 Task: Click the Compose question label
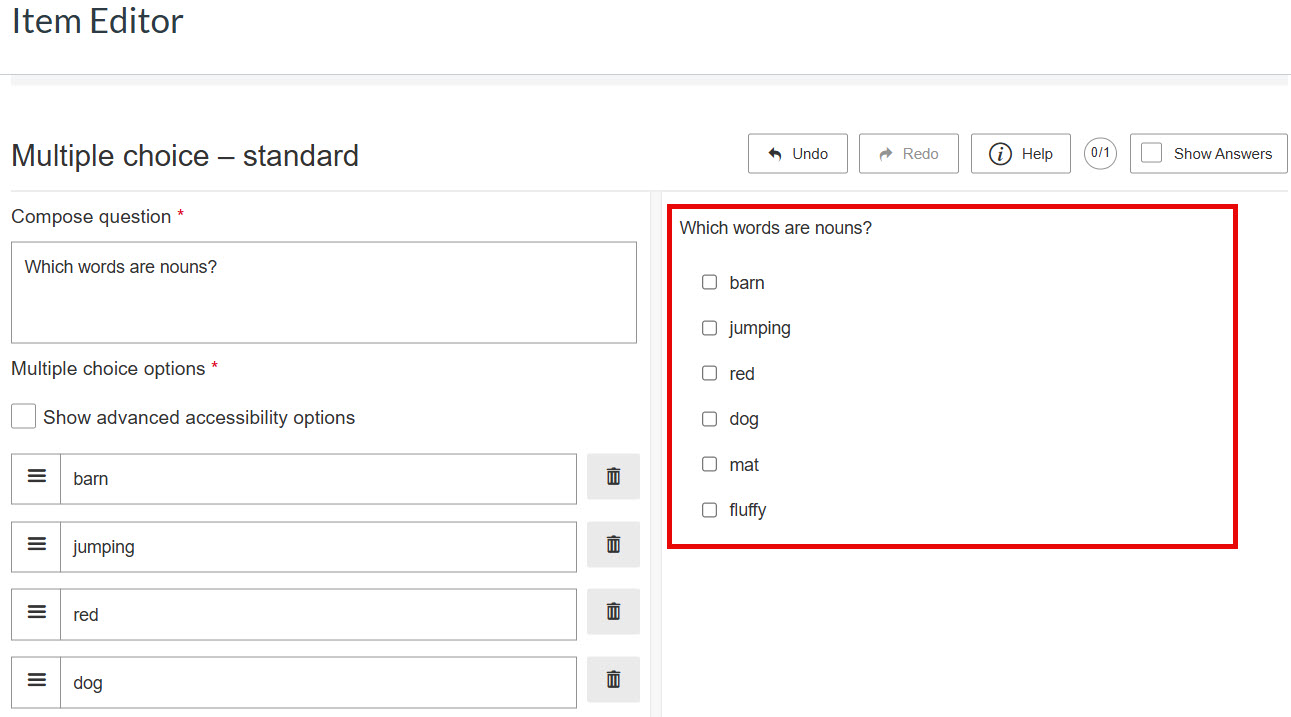tap(91, 217)
